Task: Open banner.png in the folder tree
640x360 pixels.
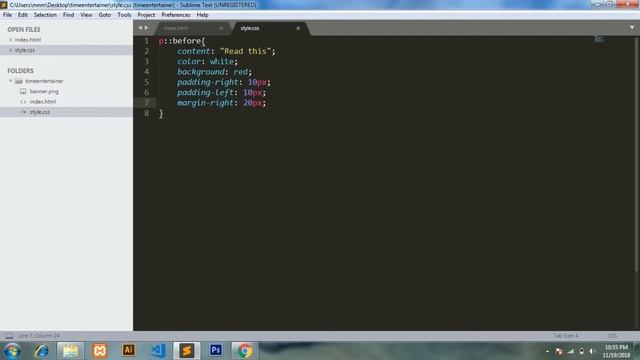Action: (44, 91)
